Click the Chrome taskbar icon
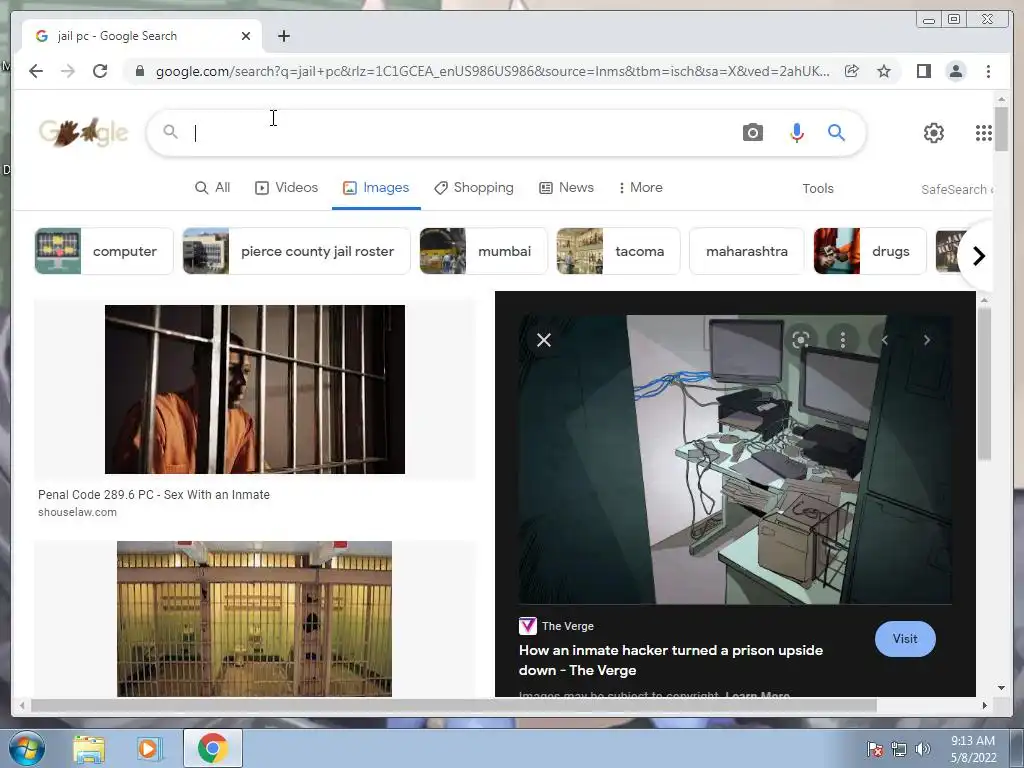 213,748
